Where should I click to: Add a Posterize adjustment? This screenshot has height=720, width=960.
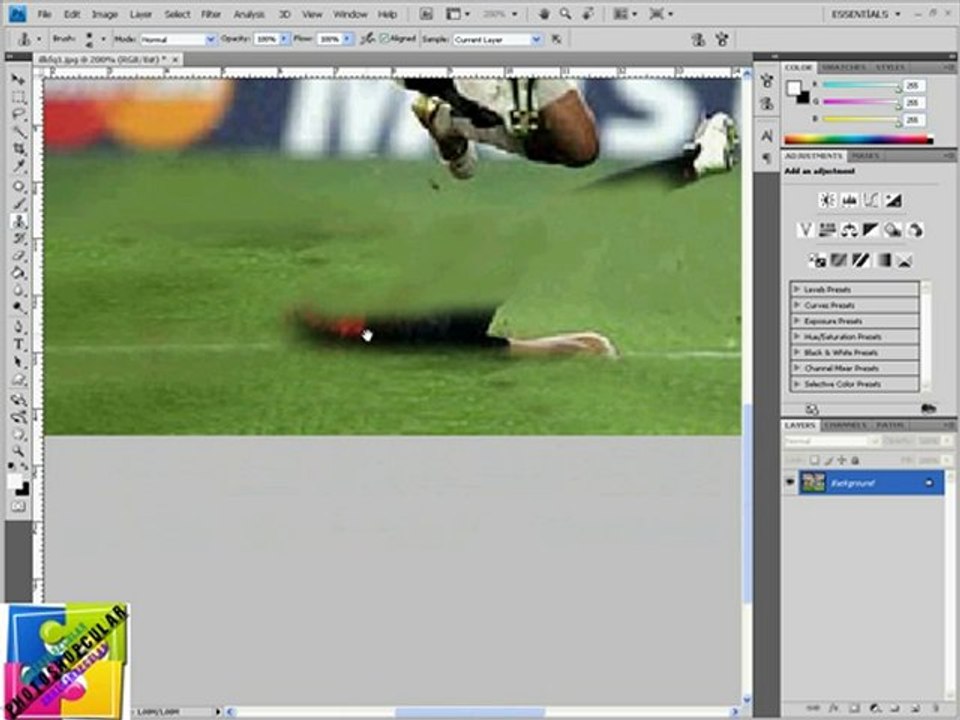(x=839, y=261)
